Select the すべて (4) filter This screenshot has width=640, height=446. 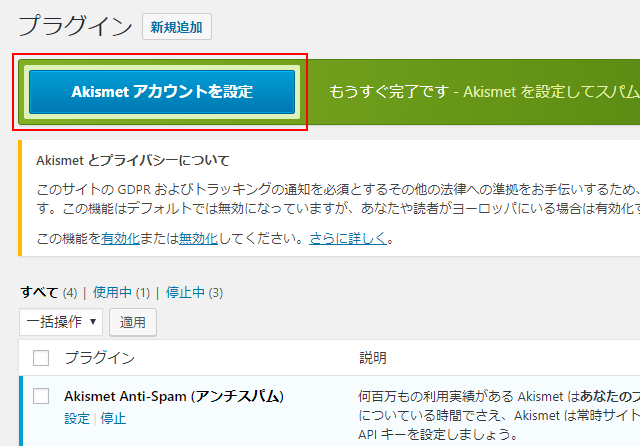49,293
